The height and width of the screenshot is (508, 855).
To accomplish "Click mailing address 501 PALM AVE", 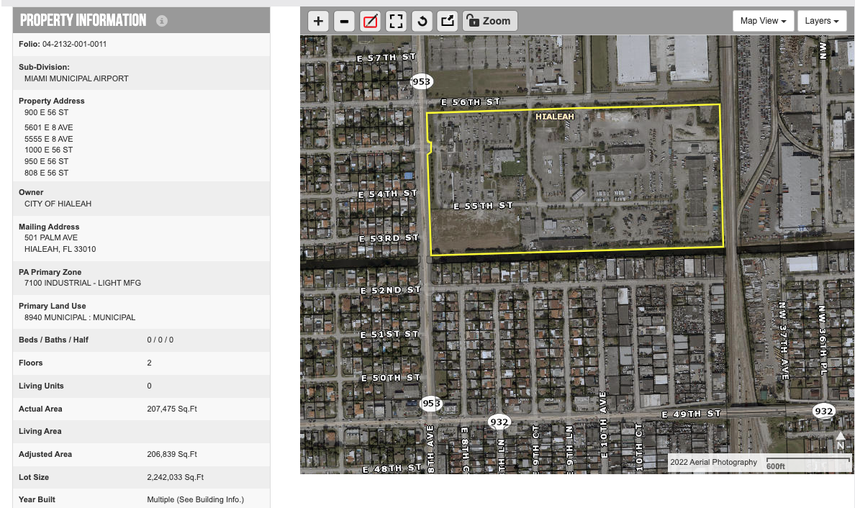I will pos(51,238).
